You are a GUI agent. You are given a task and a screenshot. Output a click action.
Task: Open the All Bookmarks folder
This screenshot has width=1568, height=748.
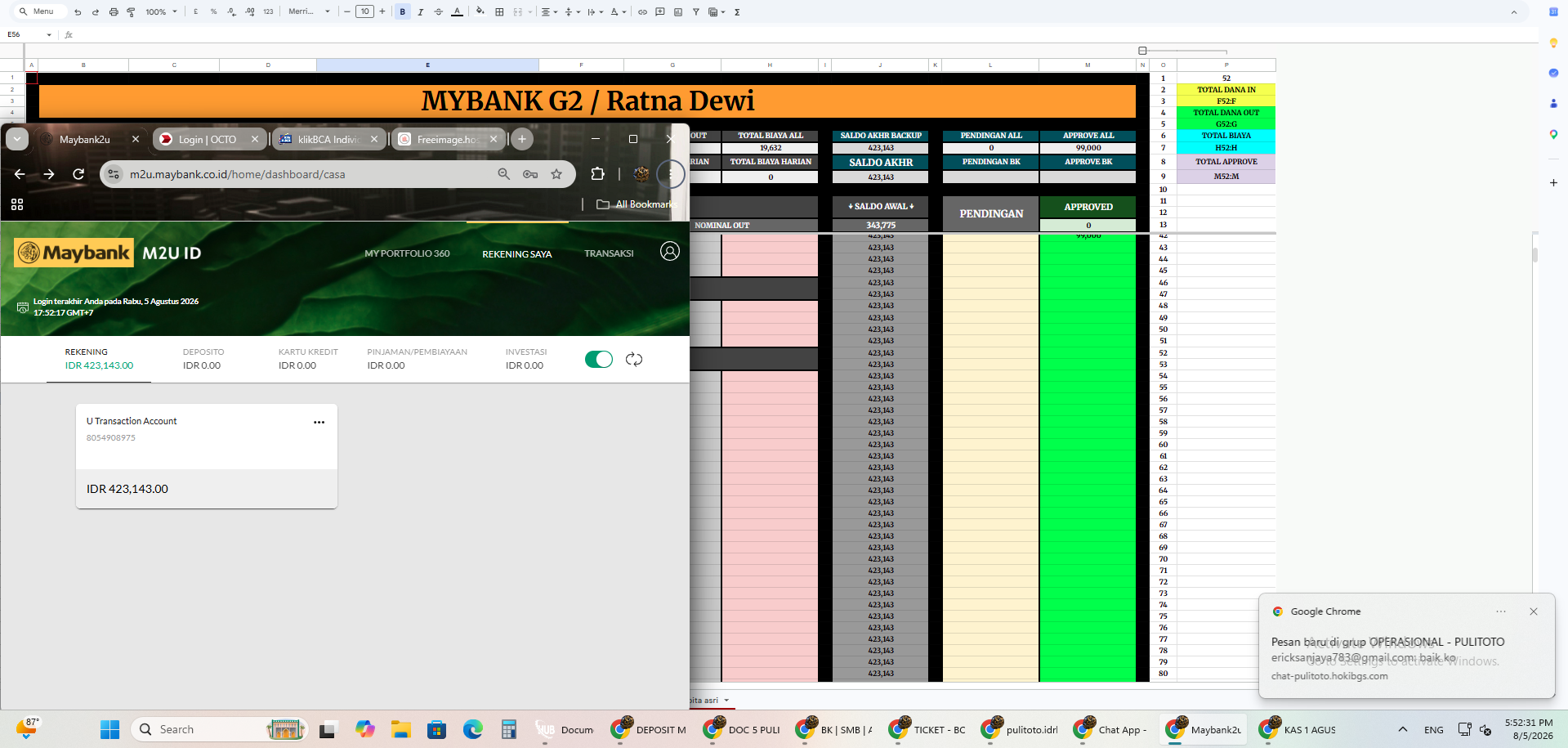[x=637, y=204]
